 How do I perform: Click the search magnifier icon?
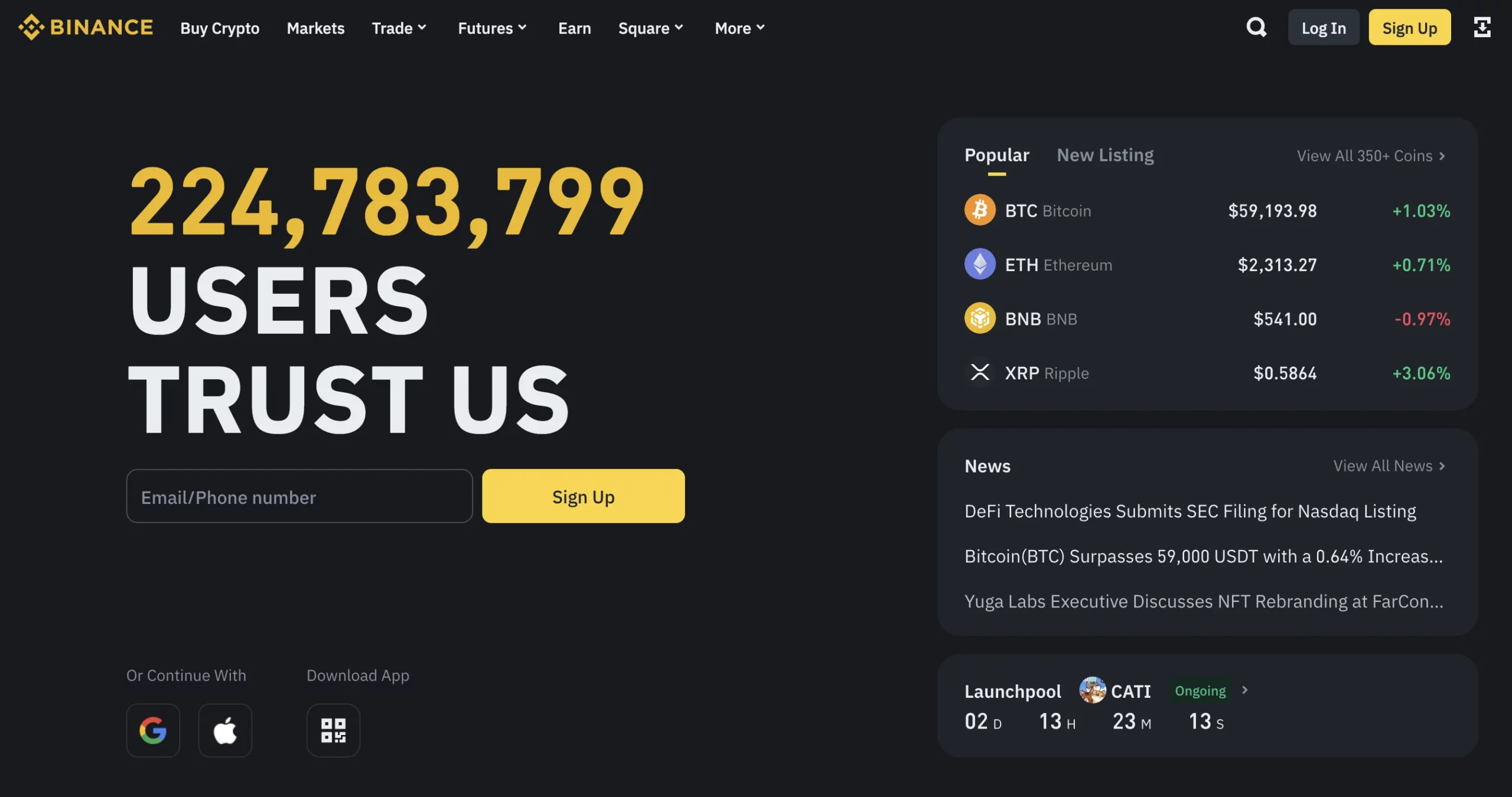[1256, 26]
